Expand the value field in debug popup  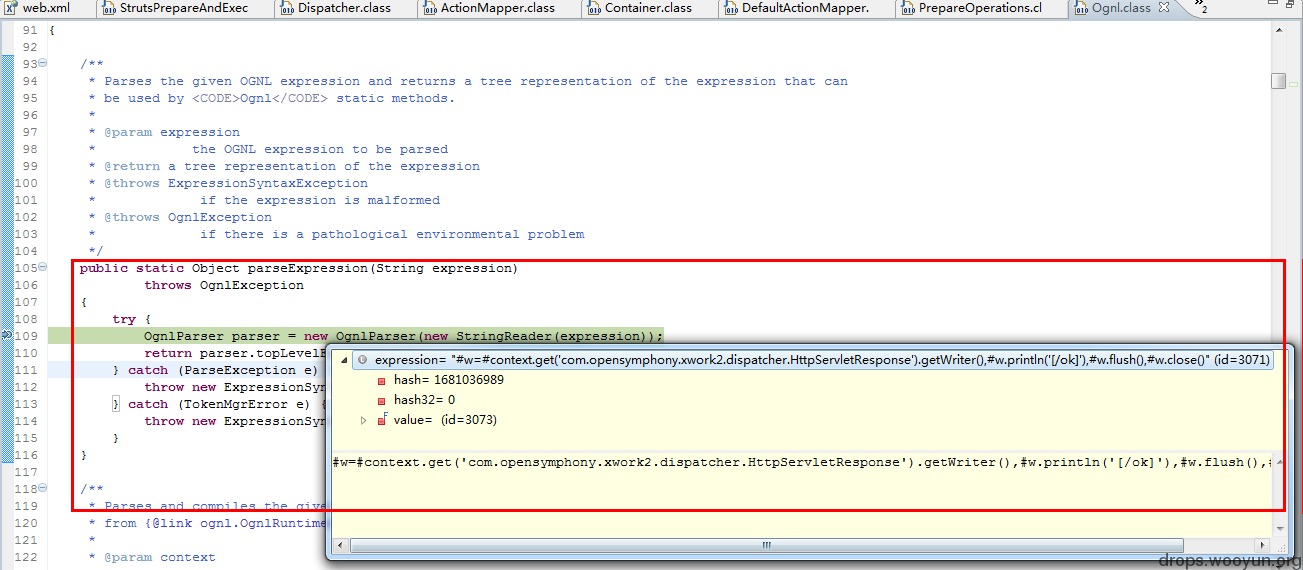[363, 420]
